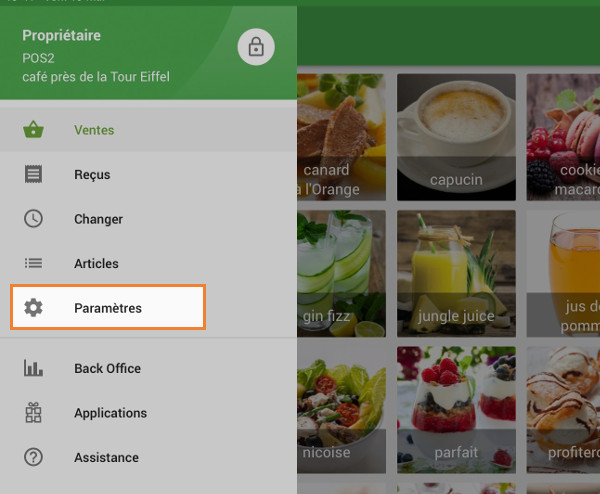Add the parfait item tile
Screen dimensions: 600x494
(x=456, y=410)
